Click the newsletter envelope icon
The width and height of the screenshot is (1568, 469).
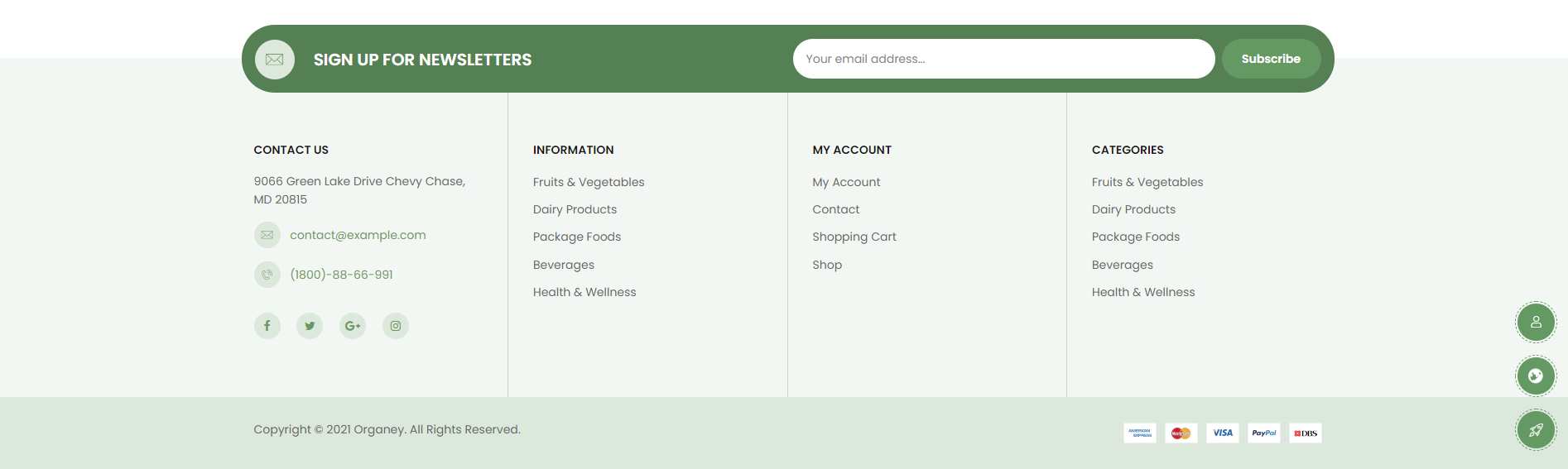tap(275, 60)
